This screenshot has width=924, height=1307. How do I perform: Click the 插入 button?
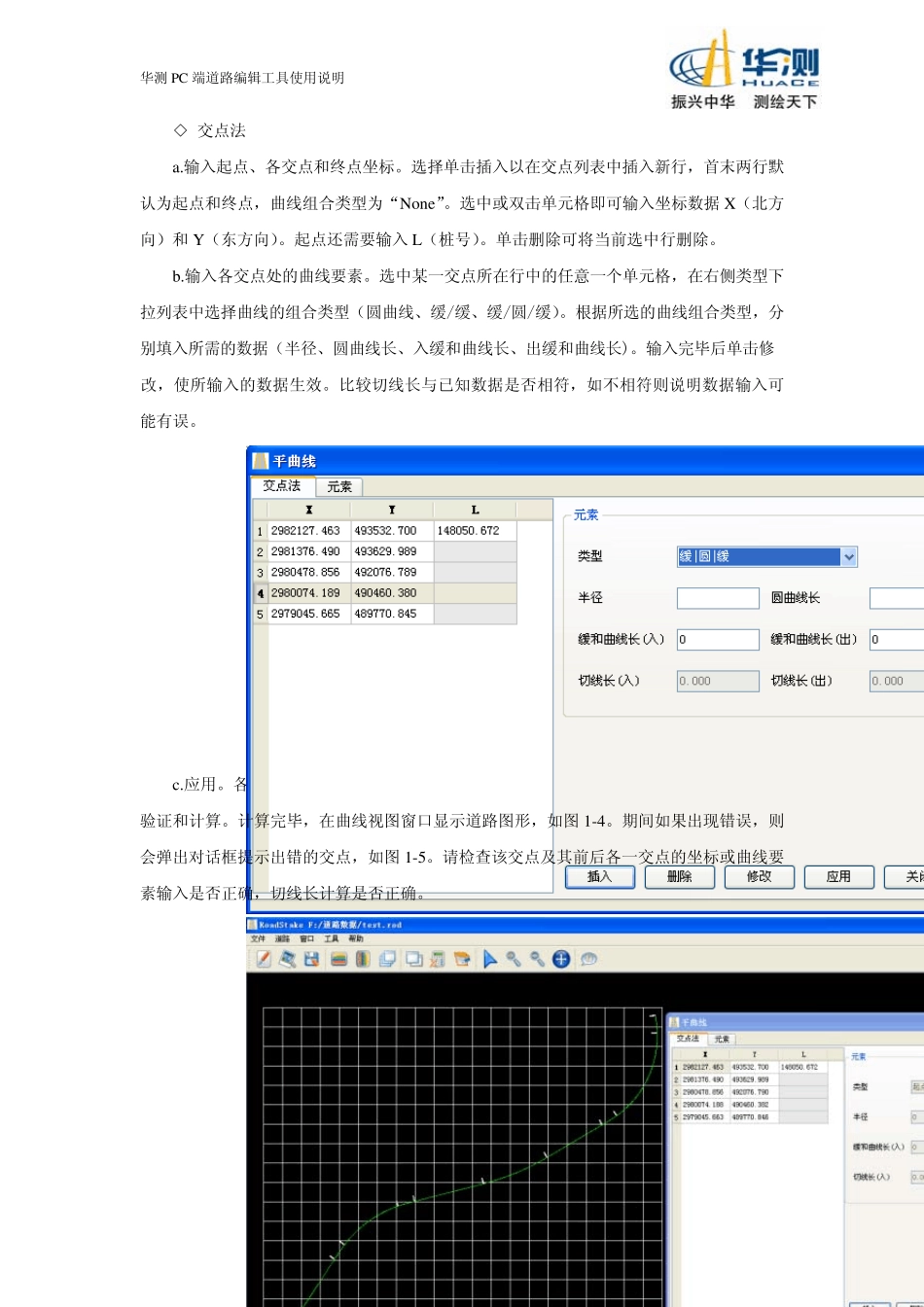(x=600, y=876)
